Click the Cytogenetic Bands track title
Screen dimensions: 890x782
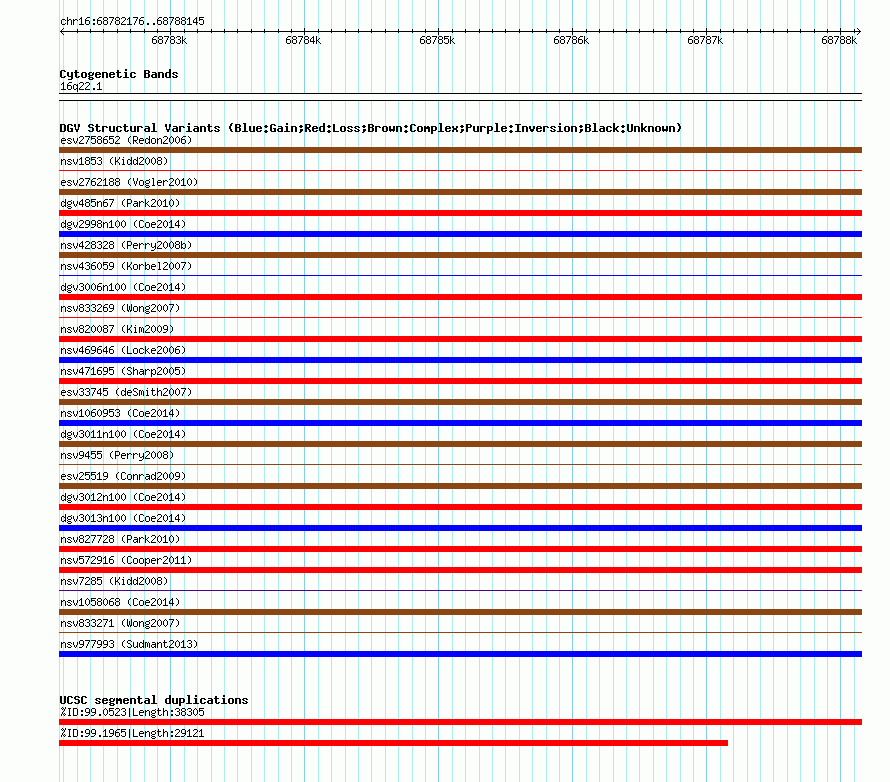tap(119, 74)
